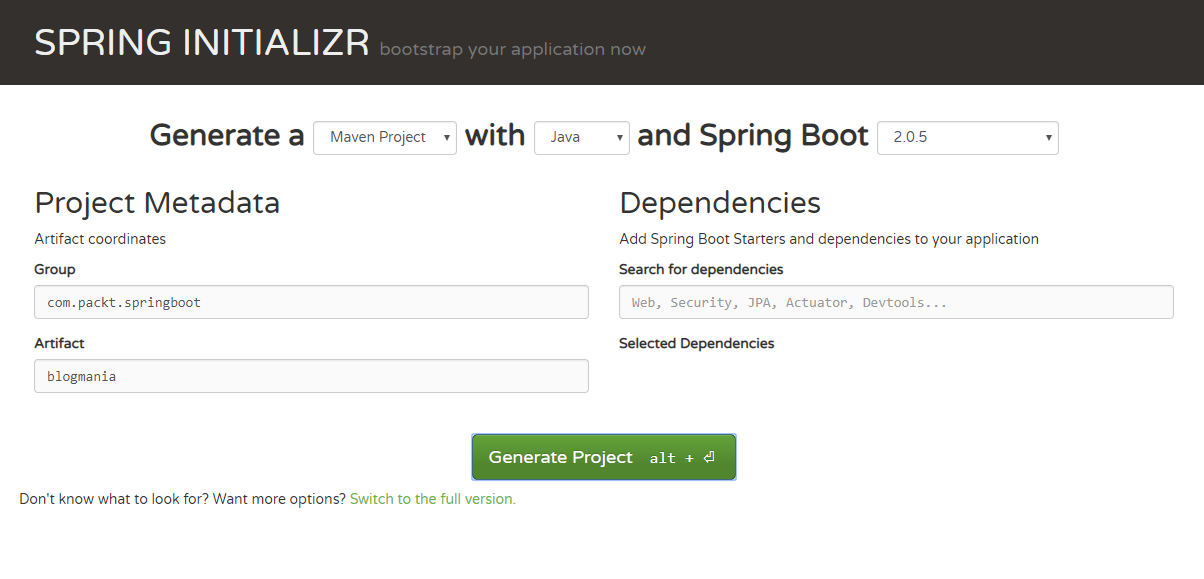This screenshot has height=579, width=1204.
Task: Click the bold Group label
Action: tap(55, 270)
